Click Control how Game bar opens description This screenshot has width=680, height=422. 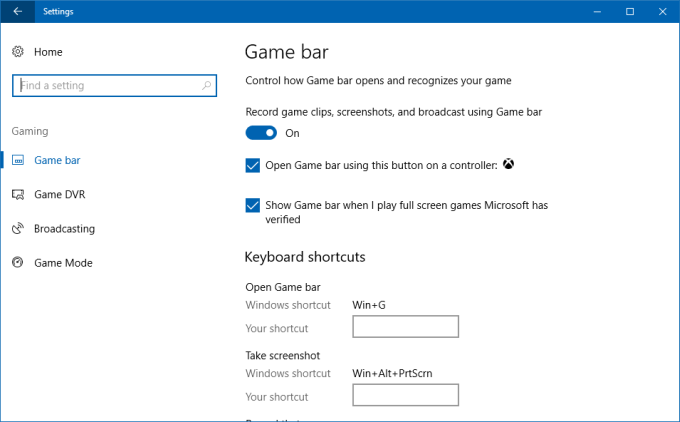click(x=378, y=81)
